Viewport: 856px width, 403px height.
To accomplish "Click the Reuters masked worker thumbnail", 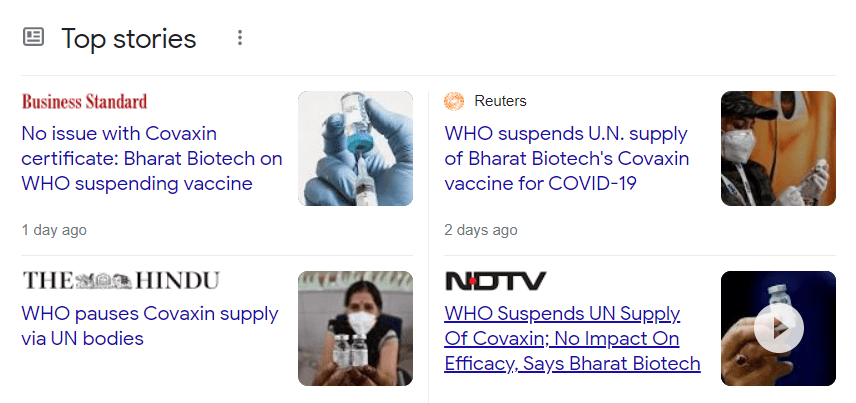I will click(778, 149).
